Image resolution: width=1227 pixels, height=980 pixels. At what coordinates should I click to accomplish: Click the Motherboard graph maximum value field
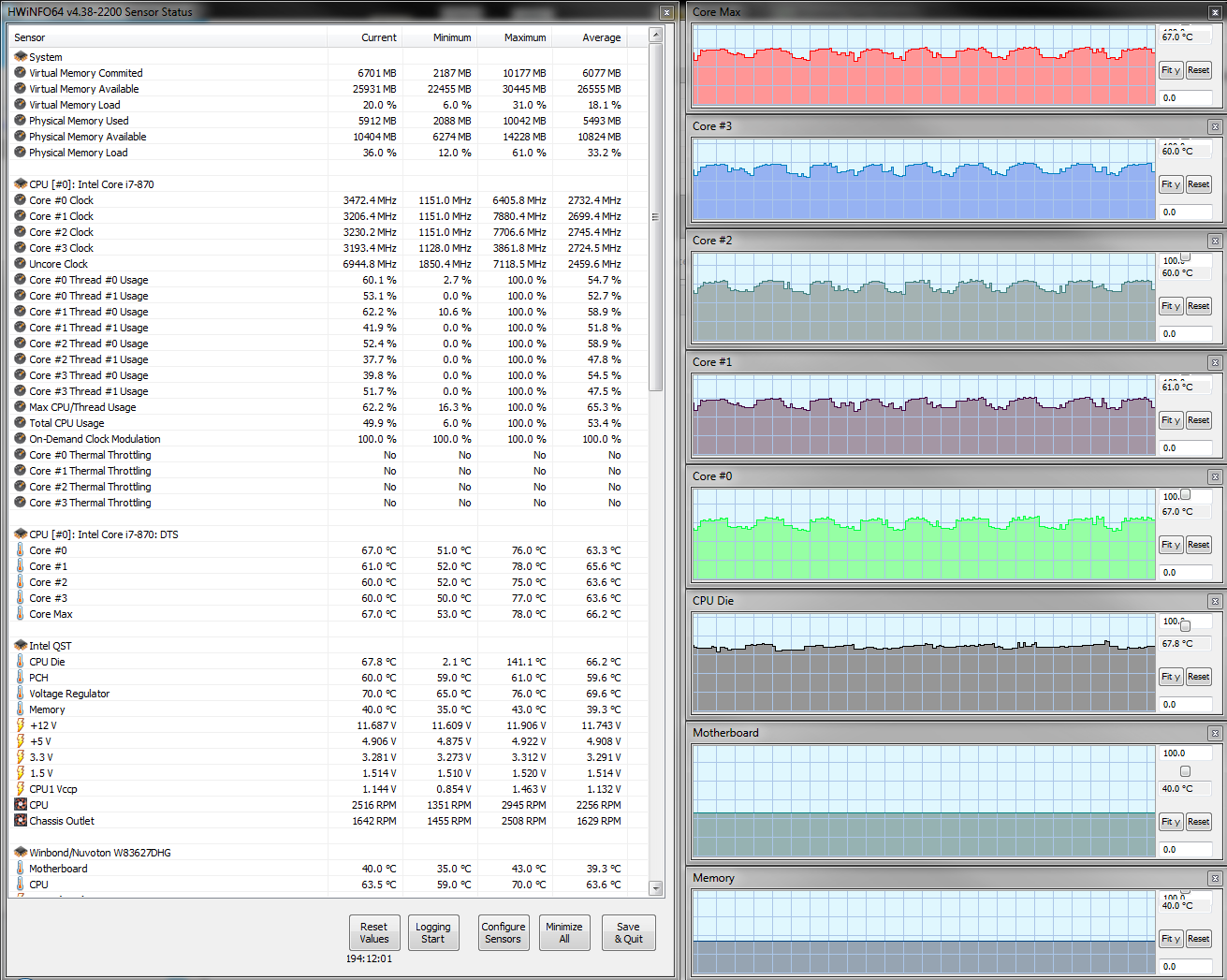(1186, 753)
